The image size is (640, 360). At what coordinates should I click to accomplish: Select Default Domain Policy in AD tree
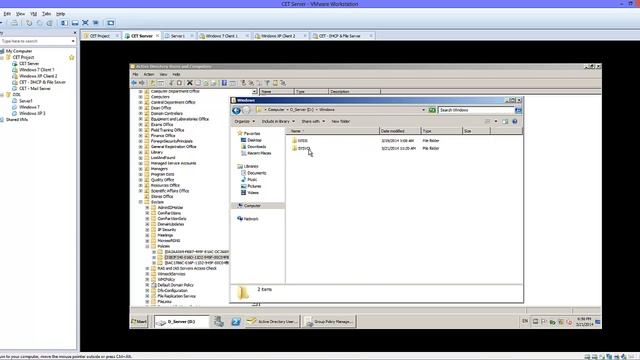pos(176,285)
